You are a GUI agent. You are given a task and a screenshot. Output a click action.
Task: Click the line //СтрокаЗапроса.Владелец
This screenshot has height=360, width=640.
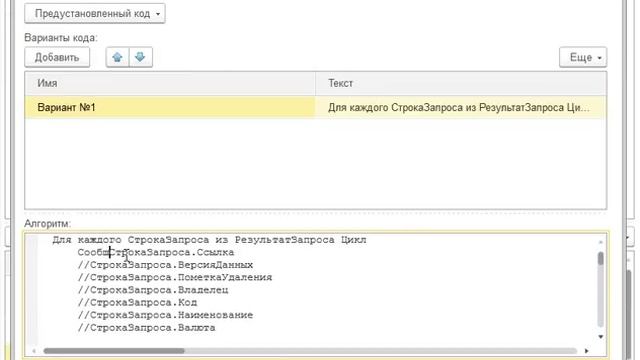pyautogui.click(x=153, y=290)
